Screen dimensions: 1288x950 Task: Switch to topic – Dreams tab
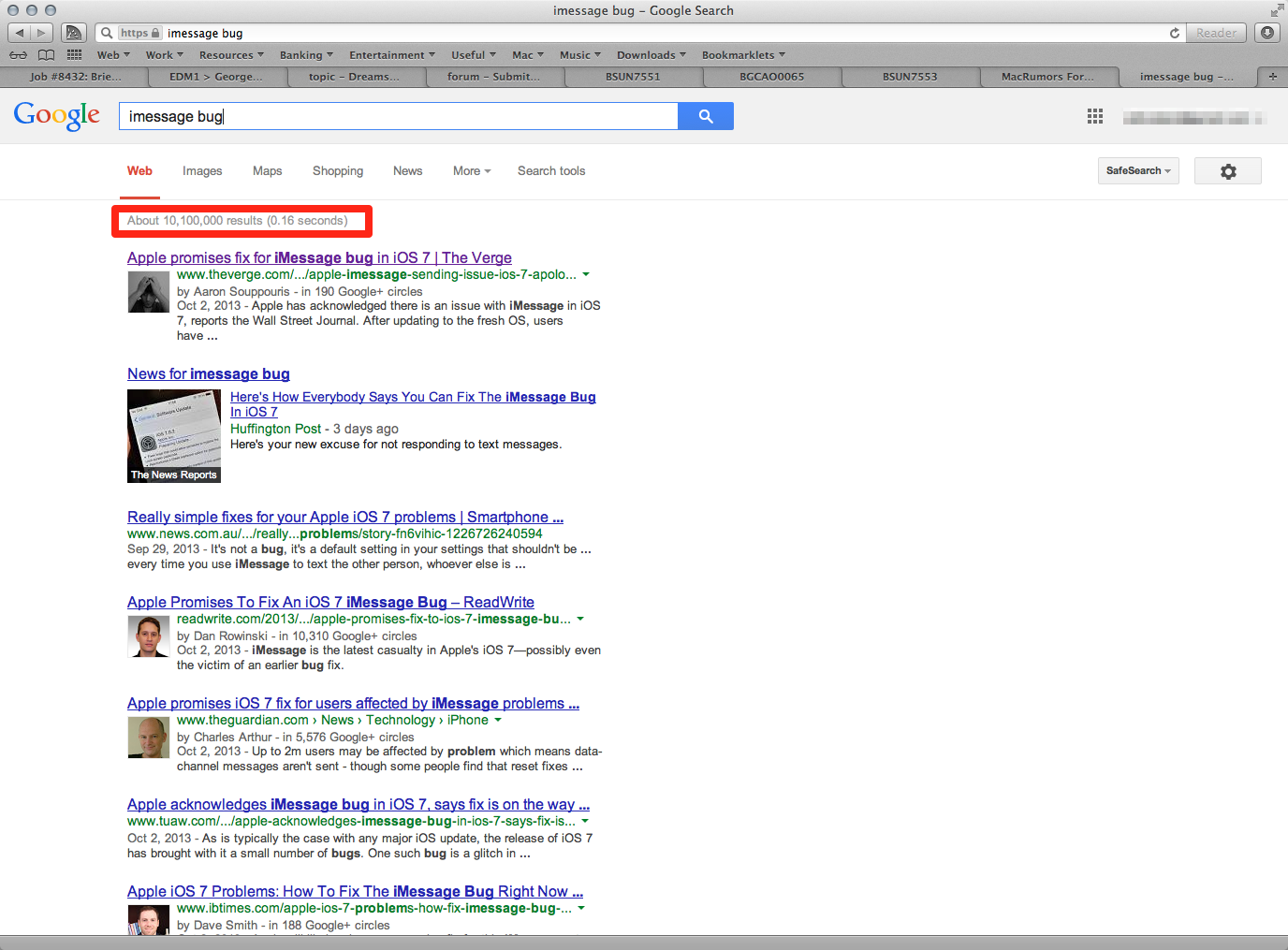pos(354,77)
